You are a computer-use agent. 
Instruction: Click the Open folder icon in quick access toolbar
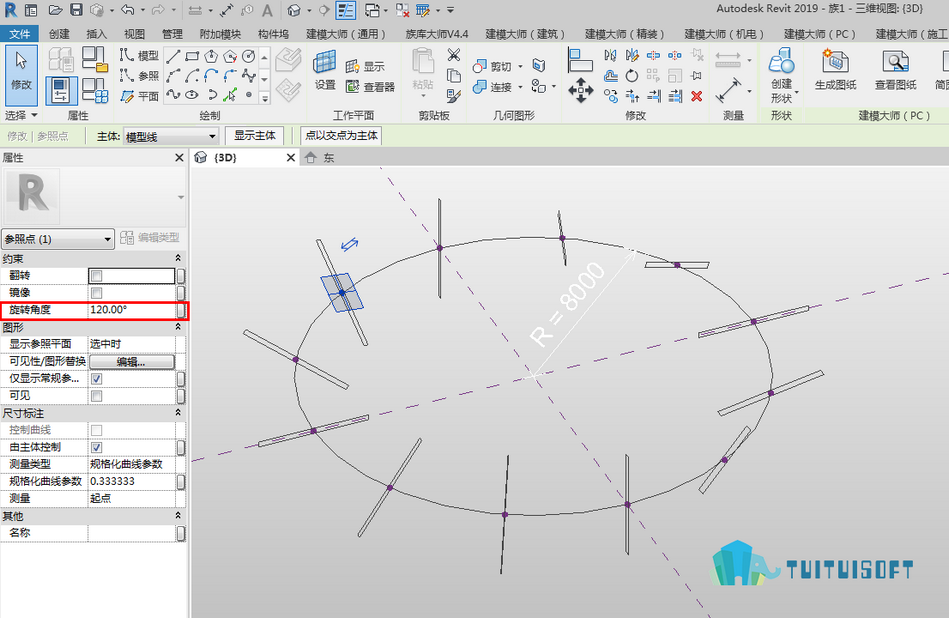pyautogui.click(x=55, y=10)
